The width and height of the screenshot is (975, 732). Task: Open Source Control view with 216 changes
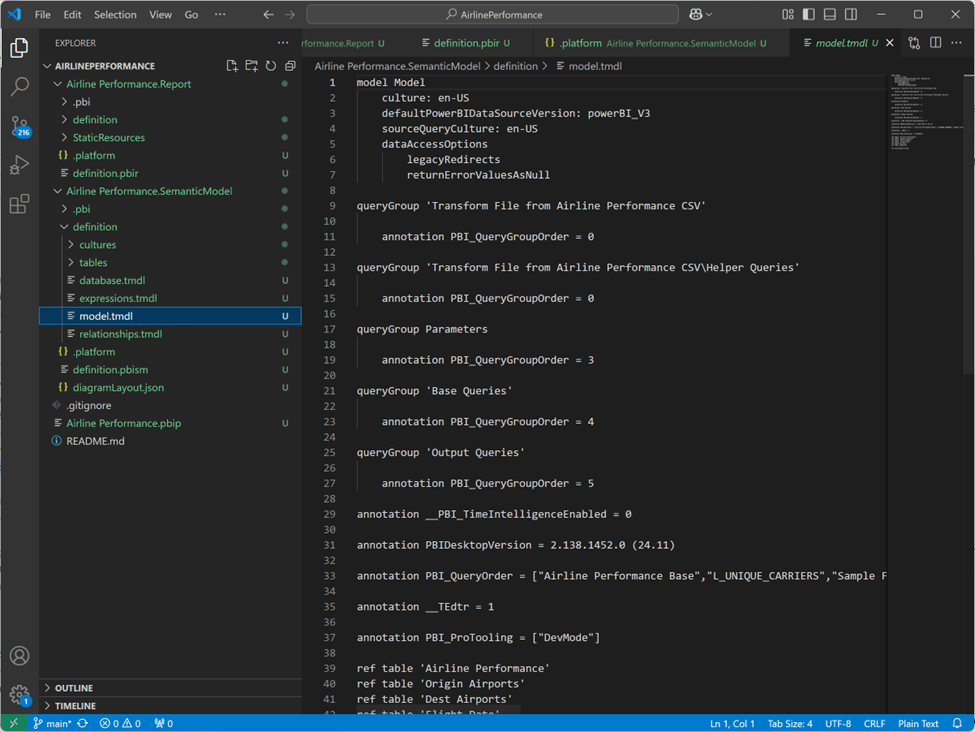pyautogui.click(x=19, y=126)
